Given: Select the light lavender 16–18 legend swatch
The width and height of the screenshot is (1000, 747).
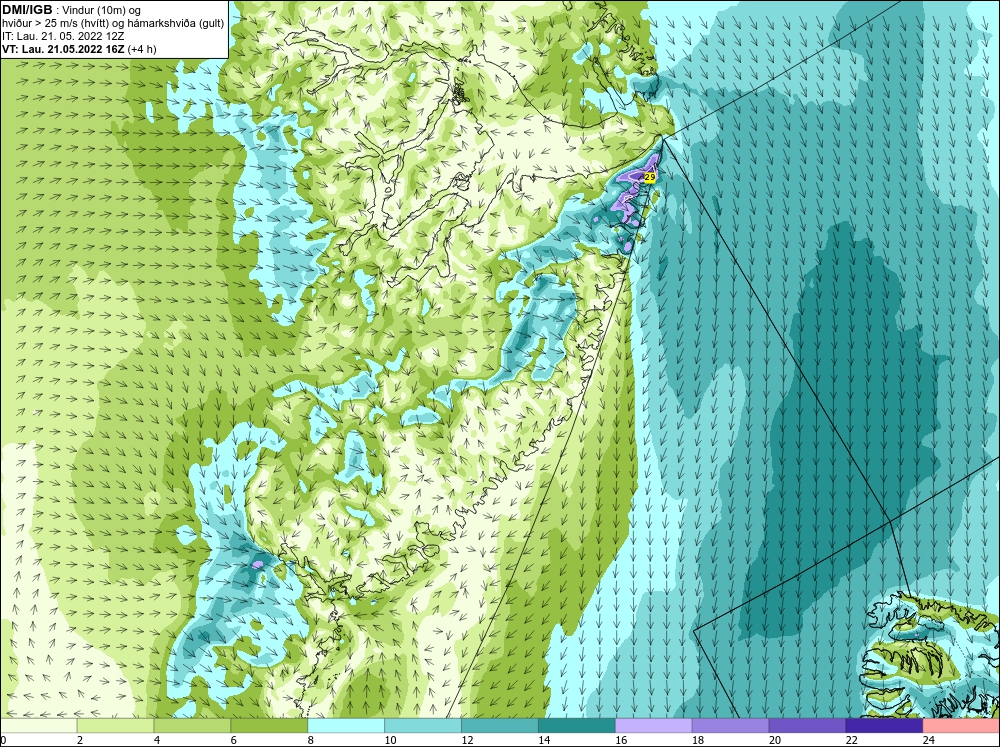Looking at the screenshot, I should (x=653, y=725).
